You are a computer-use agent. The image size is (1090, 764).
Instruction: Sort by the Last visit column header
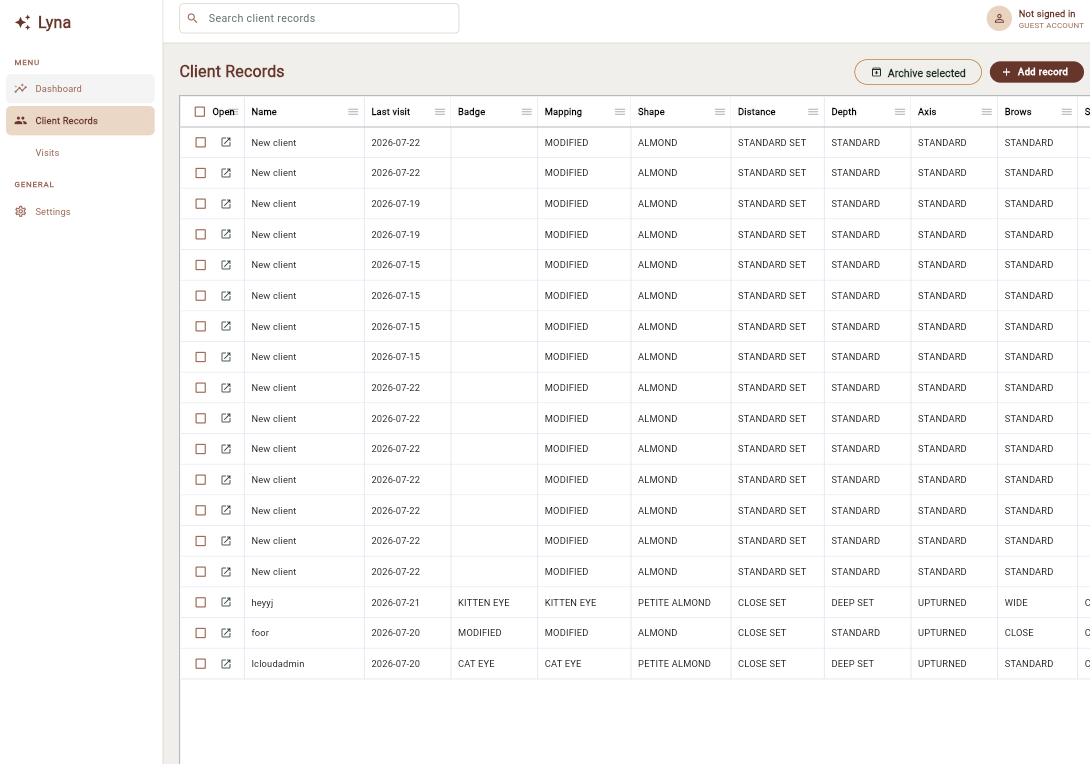coord(391,112)
